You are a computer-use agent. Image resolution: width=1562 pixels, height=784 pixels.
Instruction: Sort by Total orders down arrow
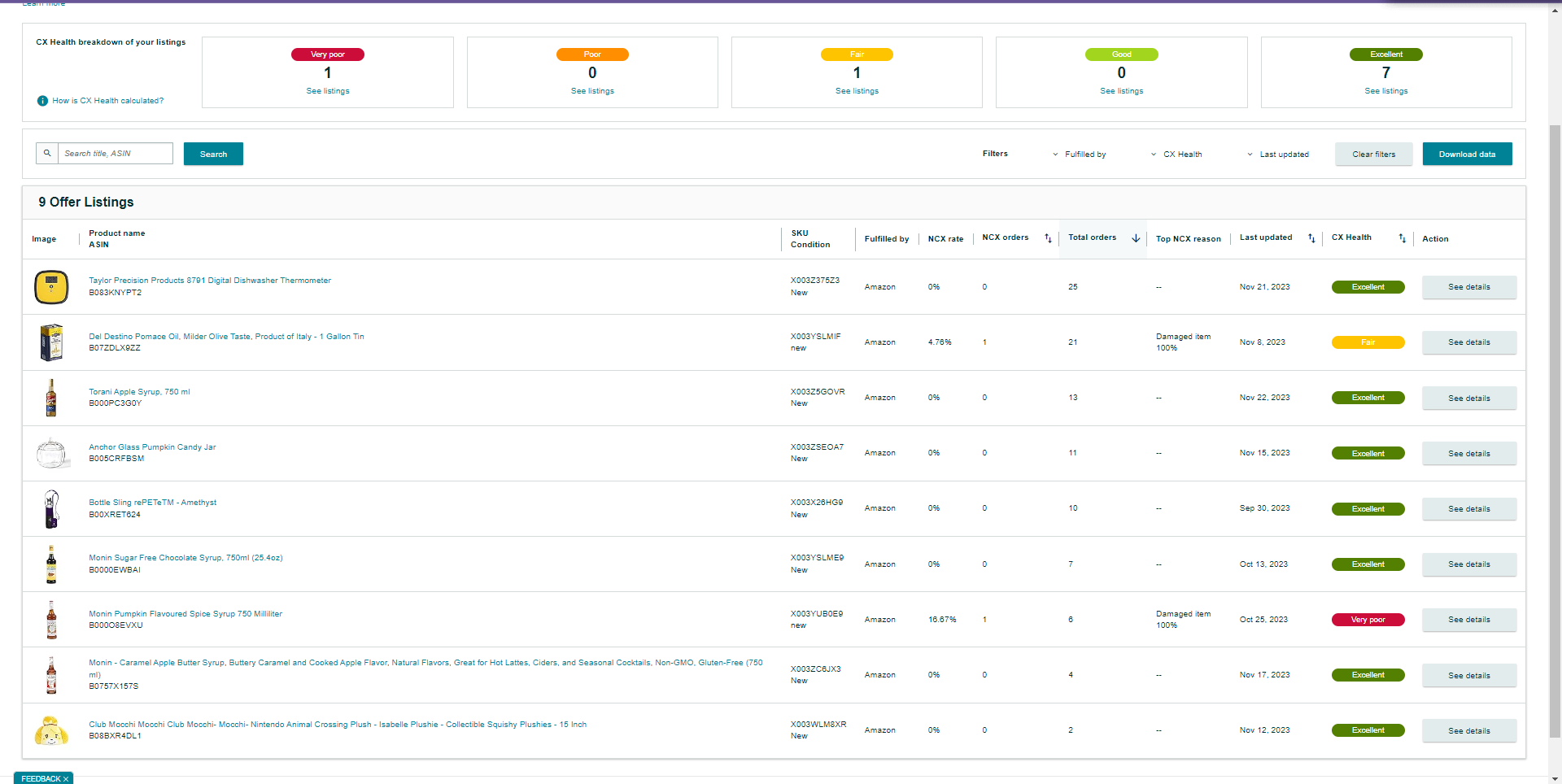1136,238
